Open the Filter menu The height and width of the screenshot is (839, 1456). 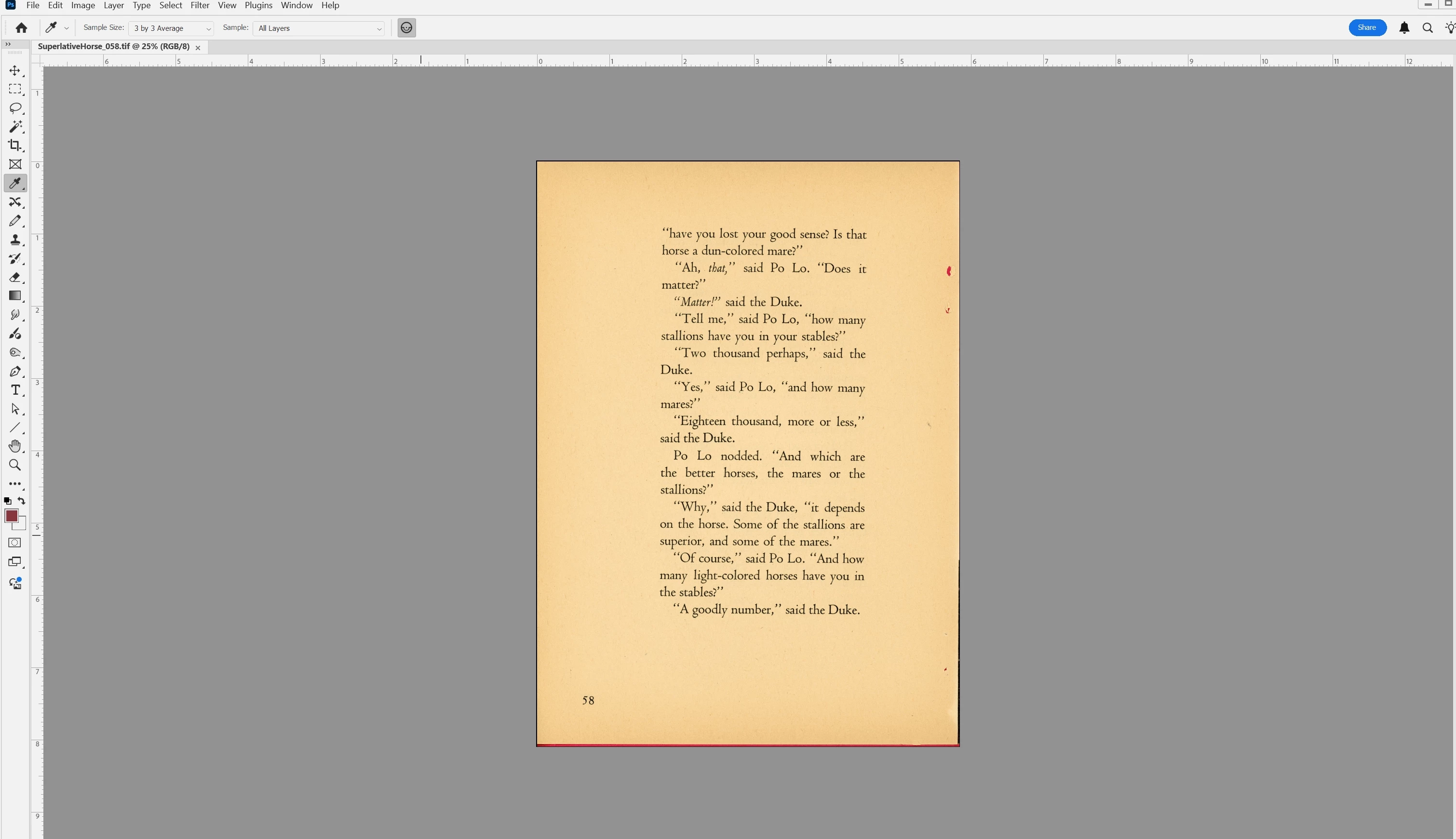(200, 5)
